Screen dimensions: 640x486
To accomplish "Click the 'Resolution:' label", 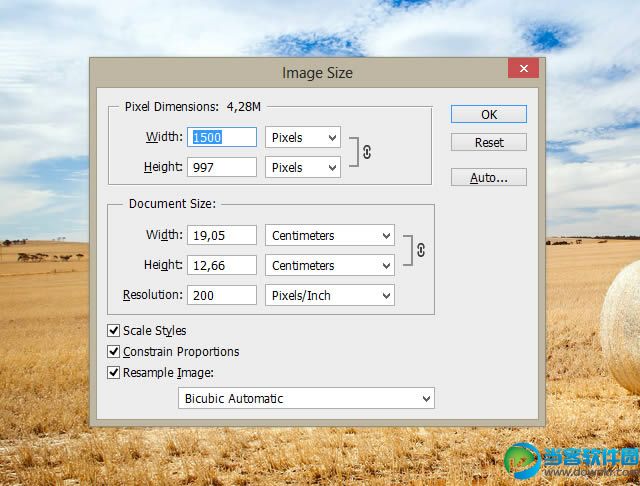I will point(153,295).
